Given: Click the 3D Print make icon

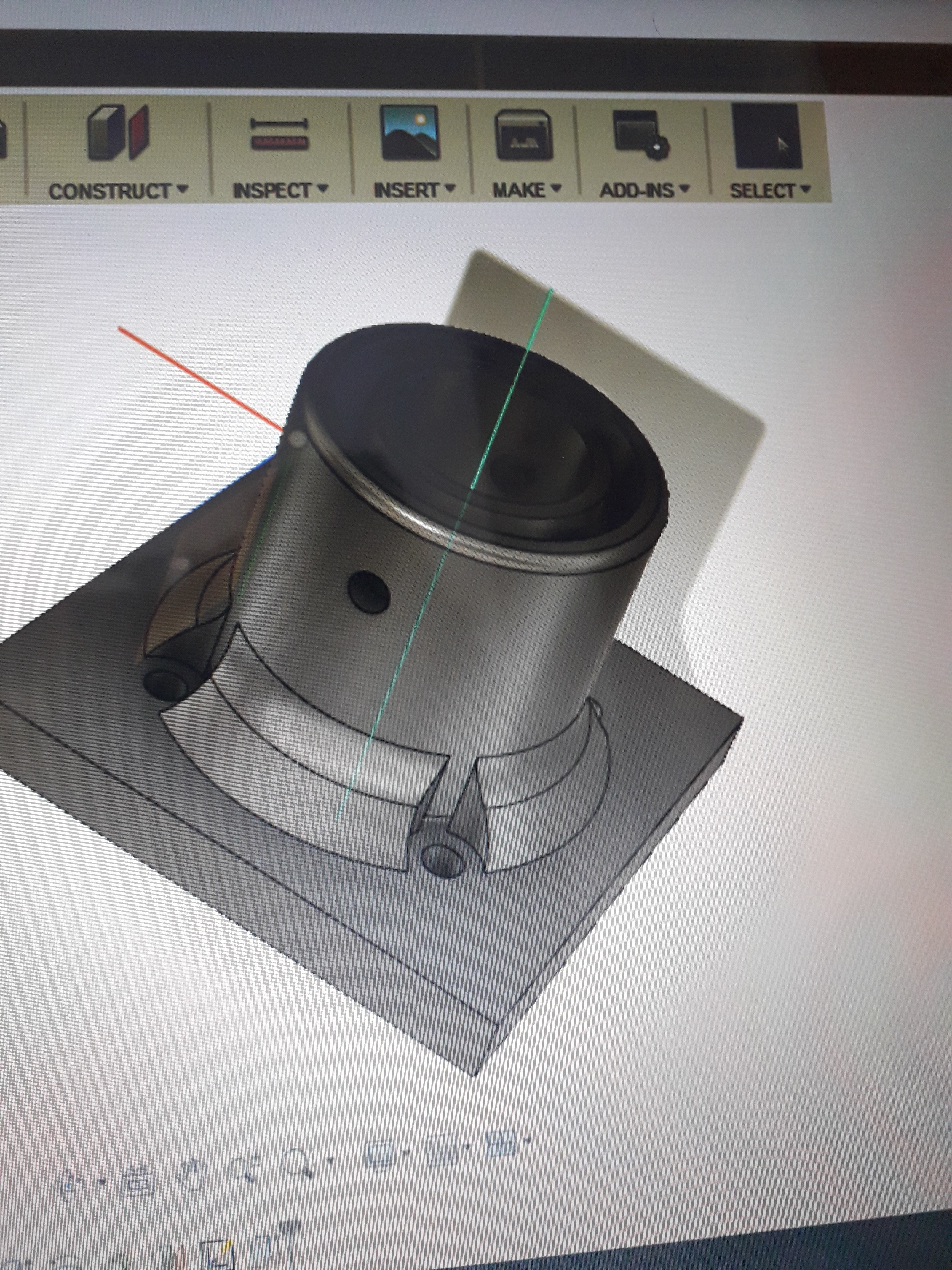Looking at the screenshot, I should click(x=523, y=135).
